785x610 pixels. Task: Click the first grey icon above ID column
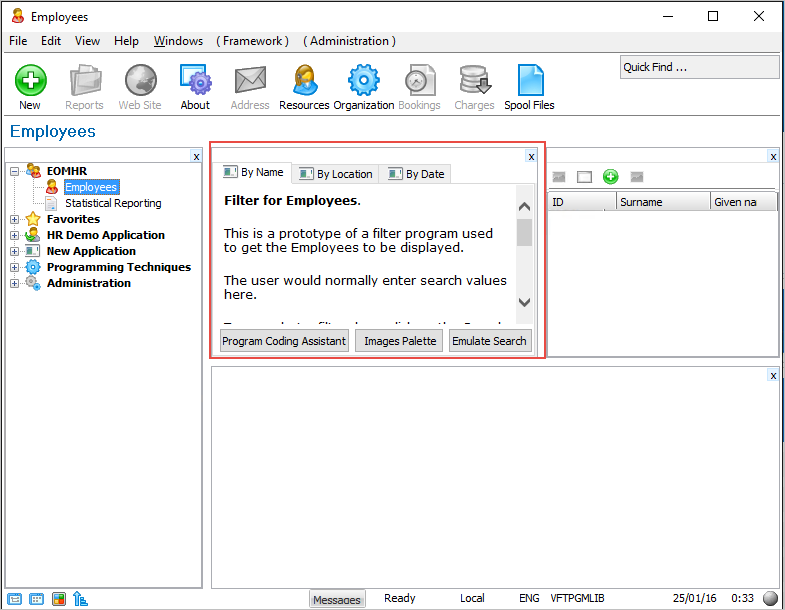pos(559,177)
